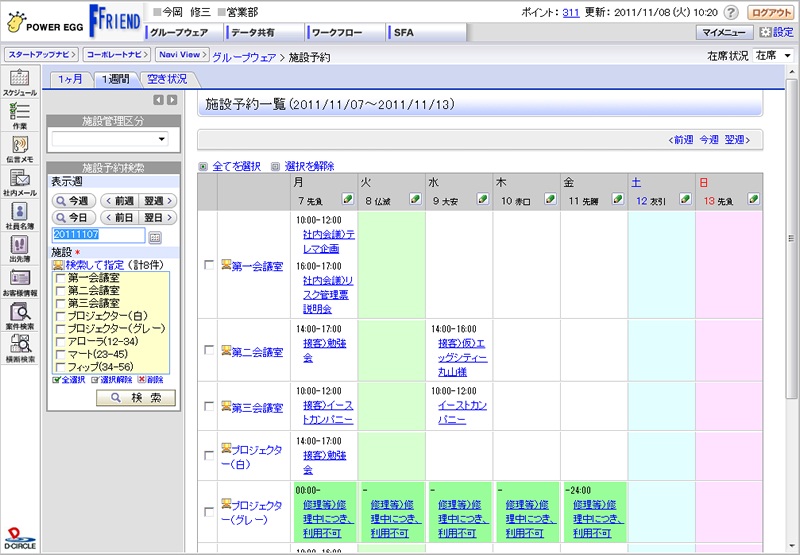Open the 作業 task list icon
800x555 pixels.
coord(19,116)
